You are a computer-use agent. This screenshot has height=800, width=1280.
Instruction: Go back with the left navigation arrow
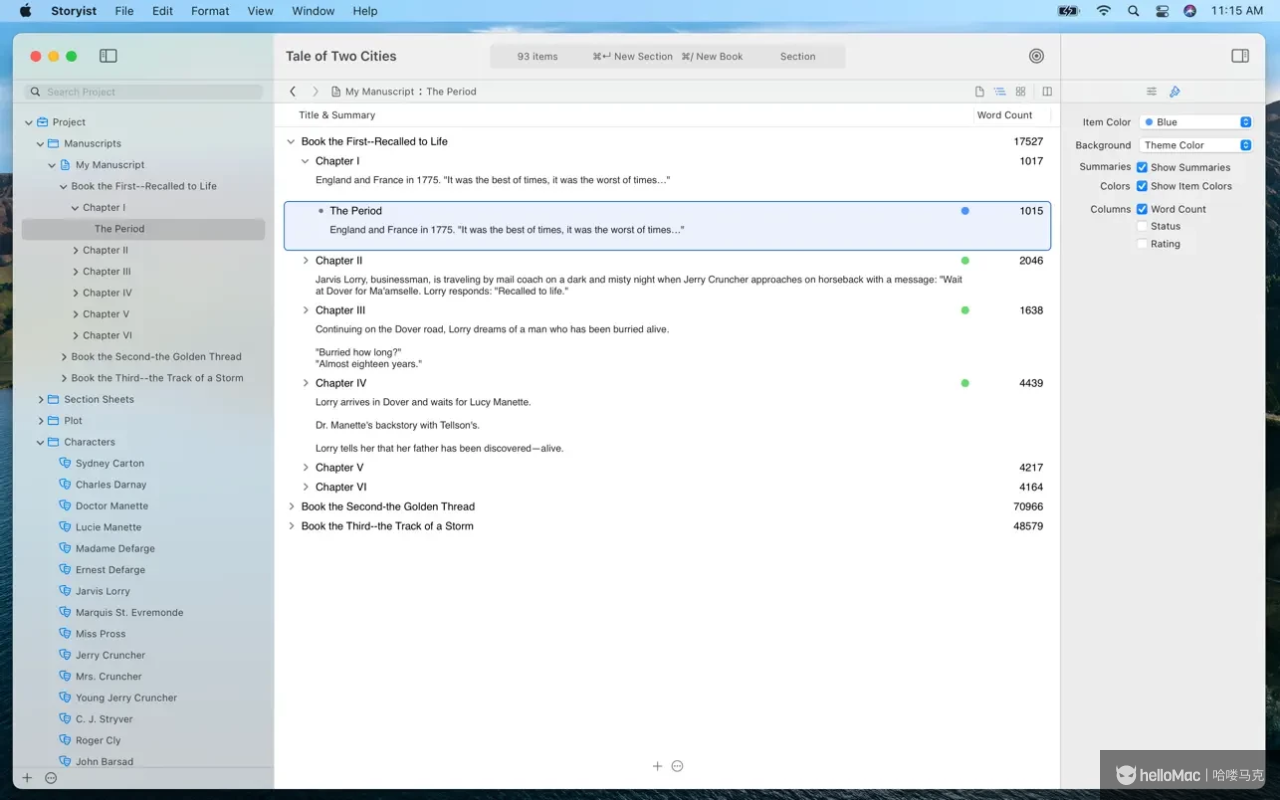tap(292, 91)
